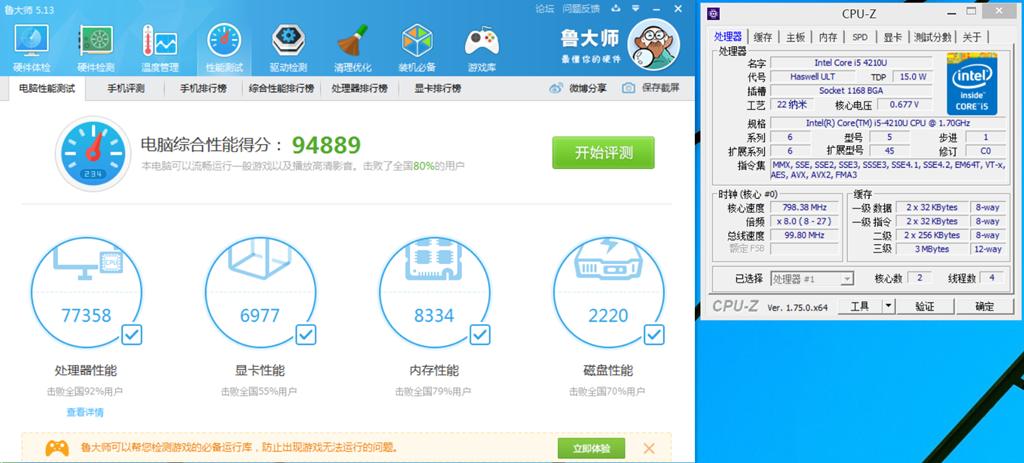Open the 缓存 tab in CPU-Z
The width and height of the screenshot is (1024, 463).
[x=763, y=37]
